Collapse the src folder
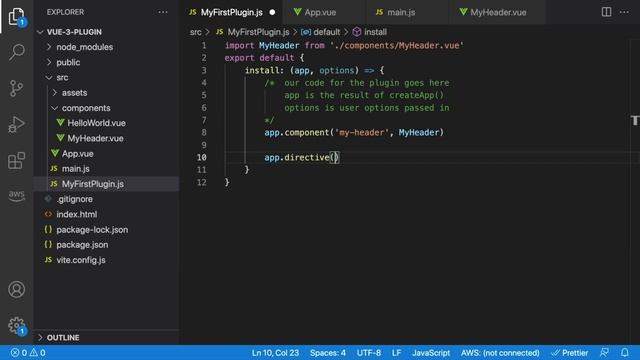 106,77
